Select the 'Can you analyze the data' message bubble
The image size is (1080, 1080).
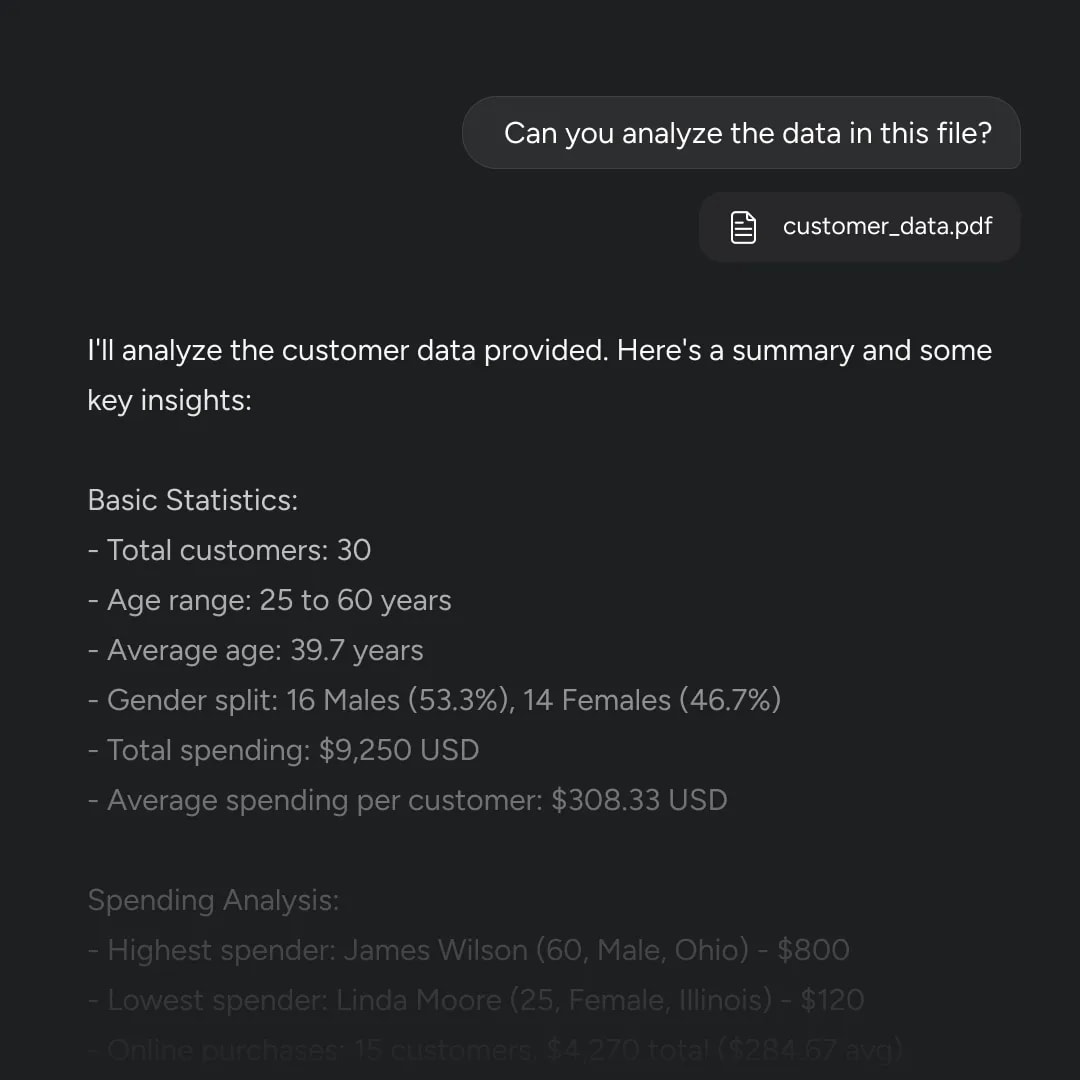tap(741, 133)
